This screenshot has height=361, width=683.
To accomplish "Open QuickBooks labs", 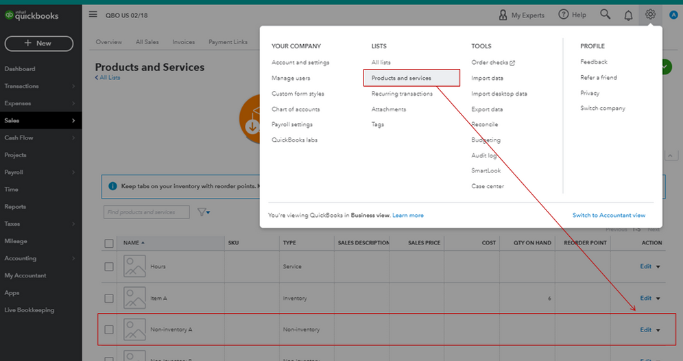I will click(x=294, y=140).
